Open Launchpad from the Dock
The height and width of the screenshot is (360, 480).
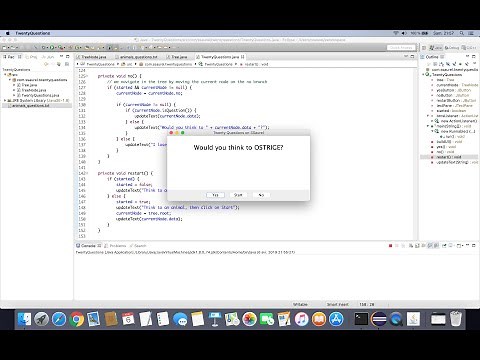tap(42, 319)
